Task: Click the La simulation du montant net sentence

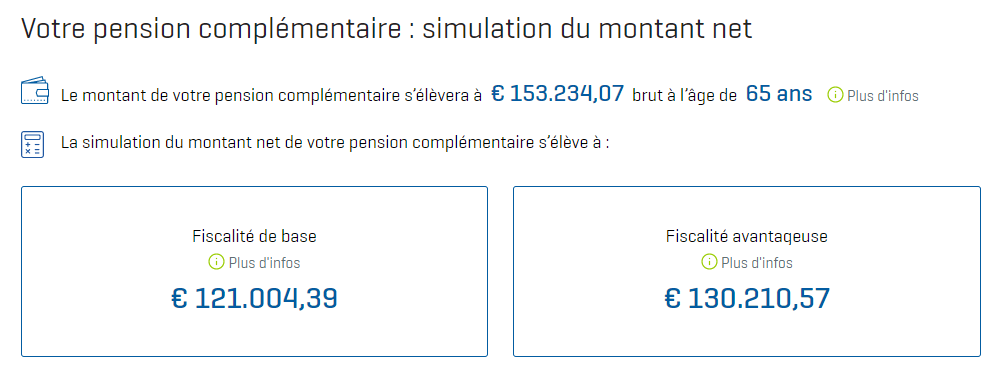Action: coord(335,142)
